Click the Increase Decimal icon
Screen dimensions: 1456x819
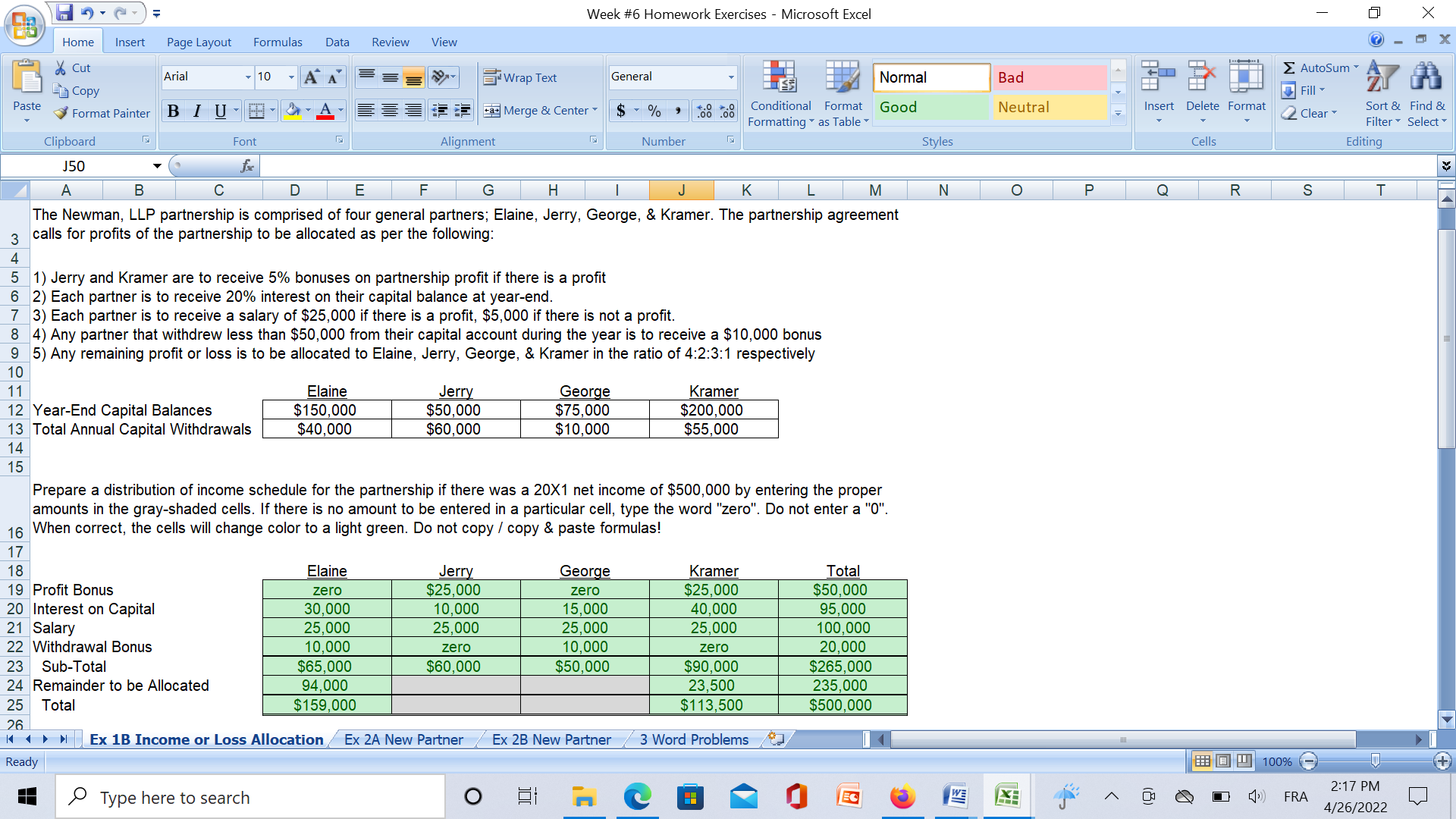coord(703,111)
